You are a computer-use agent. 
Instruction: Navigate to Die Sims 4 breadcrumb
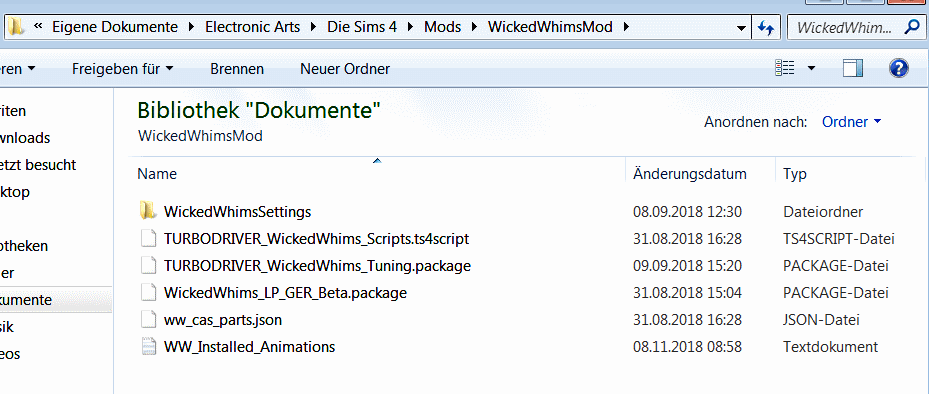coord(362,27)
